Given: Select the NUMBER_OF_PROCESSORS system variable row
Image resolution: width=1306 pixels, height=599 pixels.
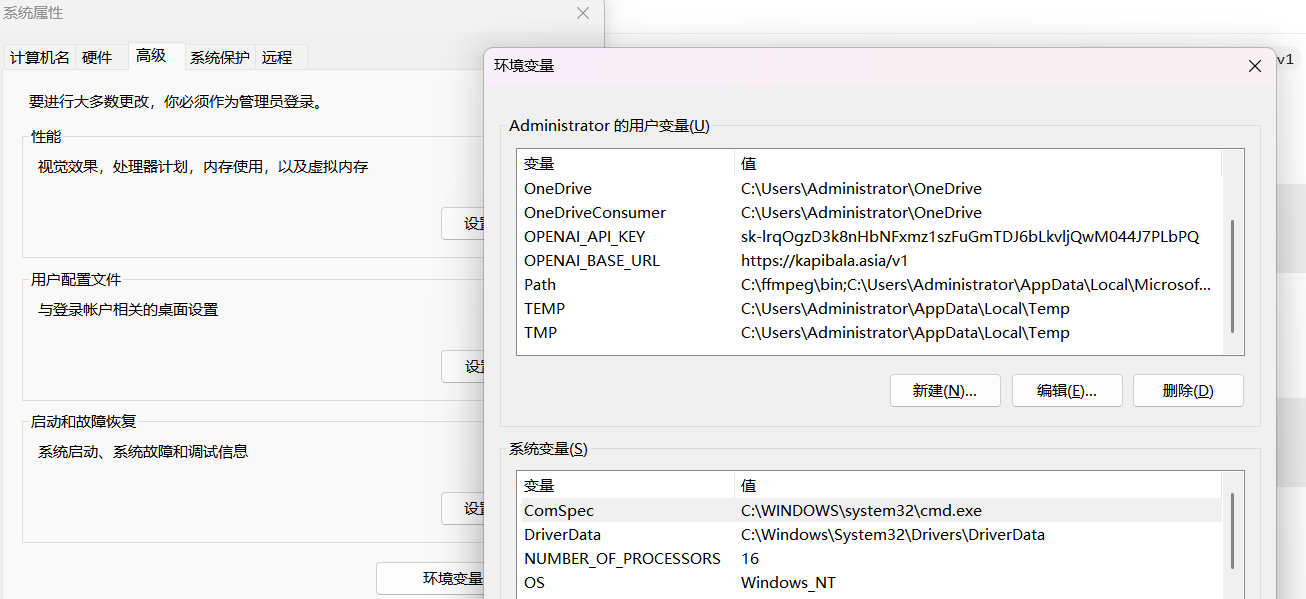Looking at the screenshot, I should click(869, 559).
